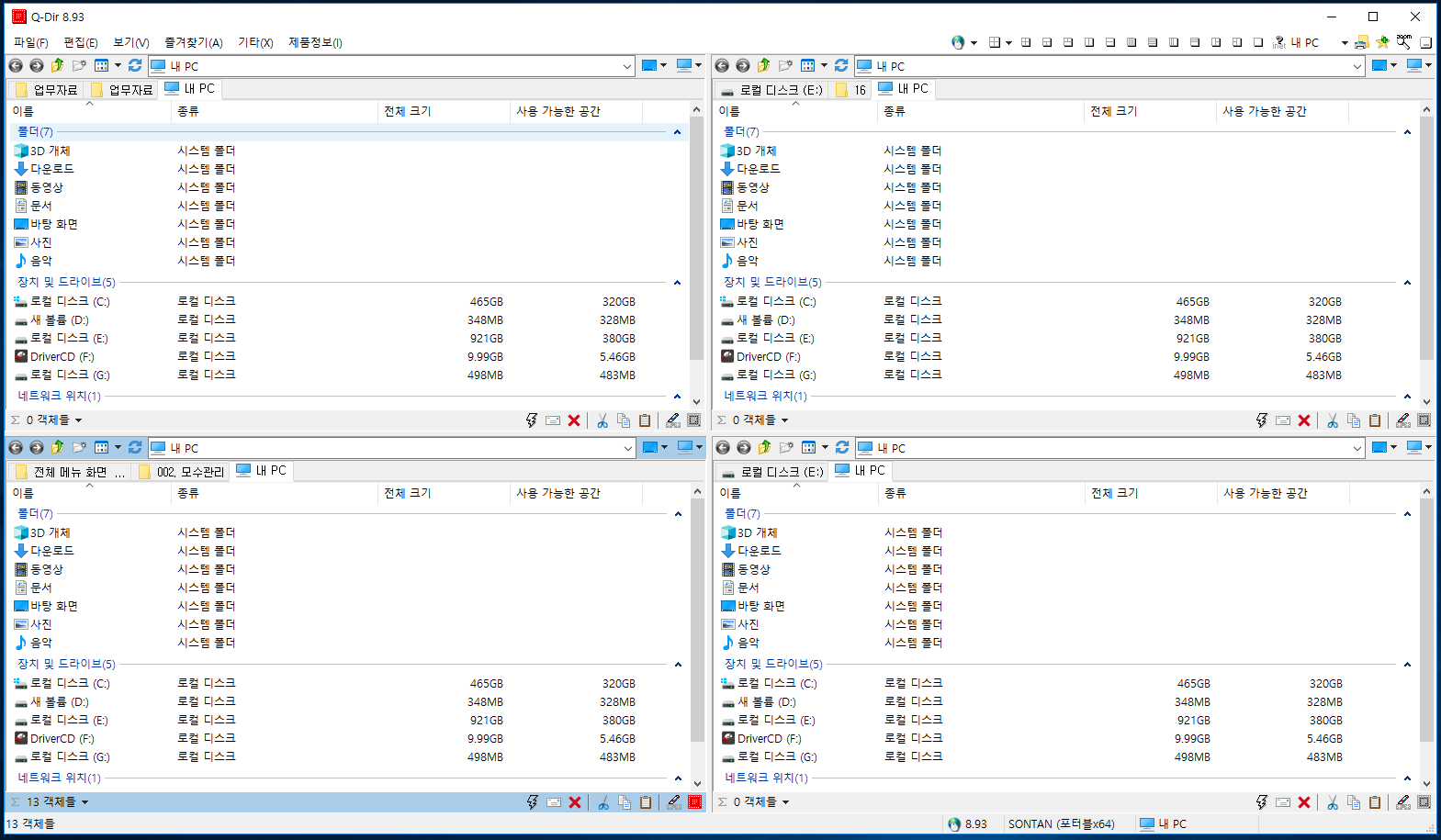Viewport: 1441px width, 840px height.
Task: Select the four-pane grid layout icon
Action: (1025, 42)
